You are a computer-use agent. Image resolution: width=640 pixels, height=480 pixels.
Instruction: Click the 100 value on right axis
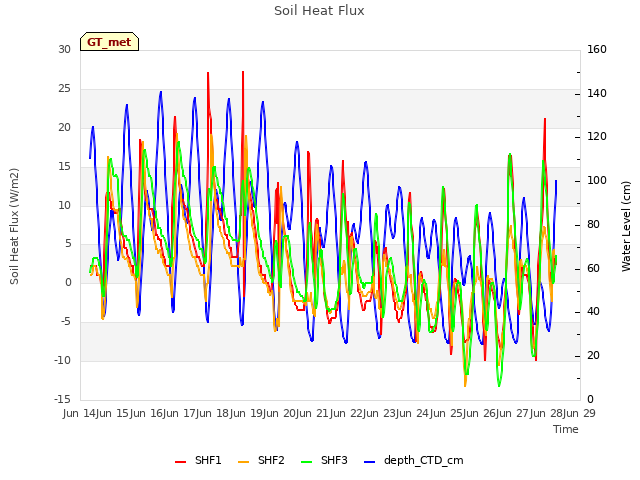[x=597, y=180]
